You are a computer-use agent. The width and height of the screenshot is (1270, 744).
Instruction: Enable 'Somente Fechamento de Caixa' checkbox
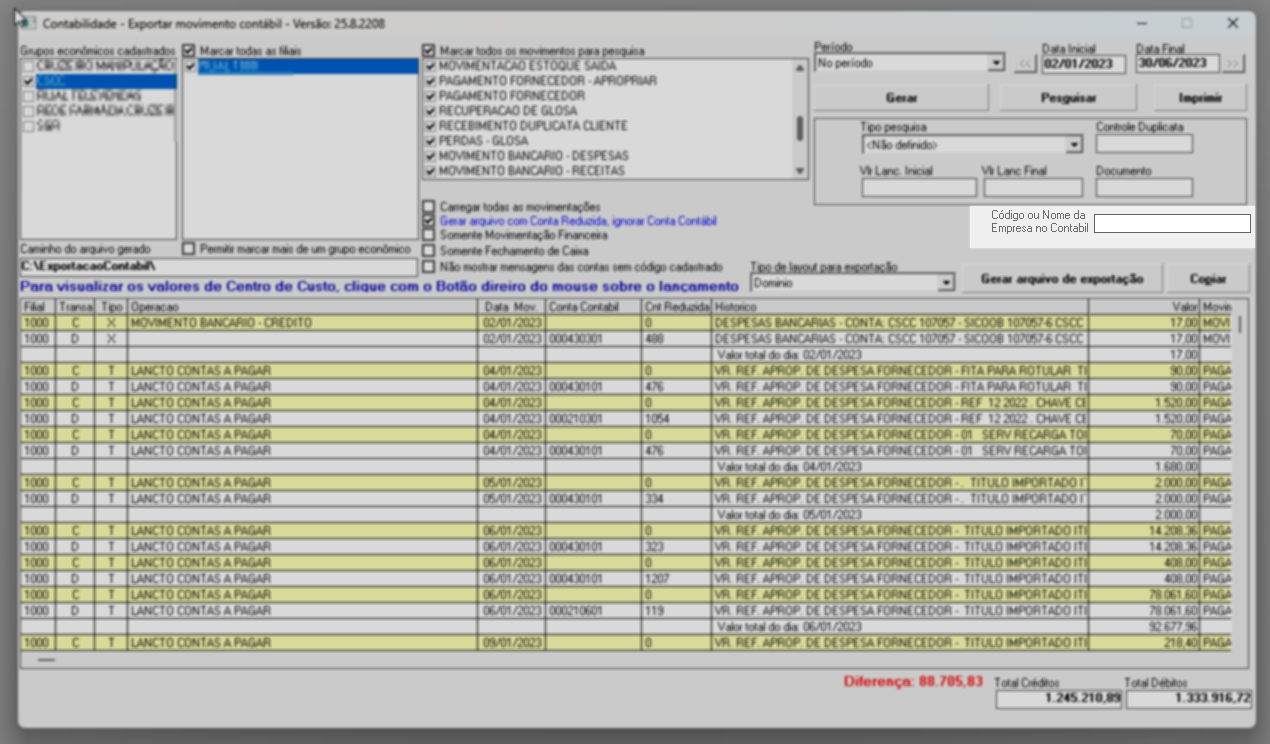pyautogui.click(x=429, y=250)
